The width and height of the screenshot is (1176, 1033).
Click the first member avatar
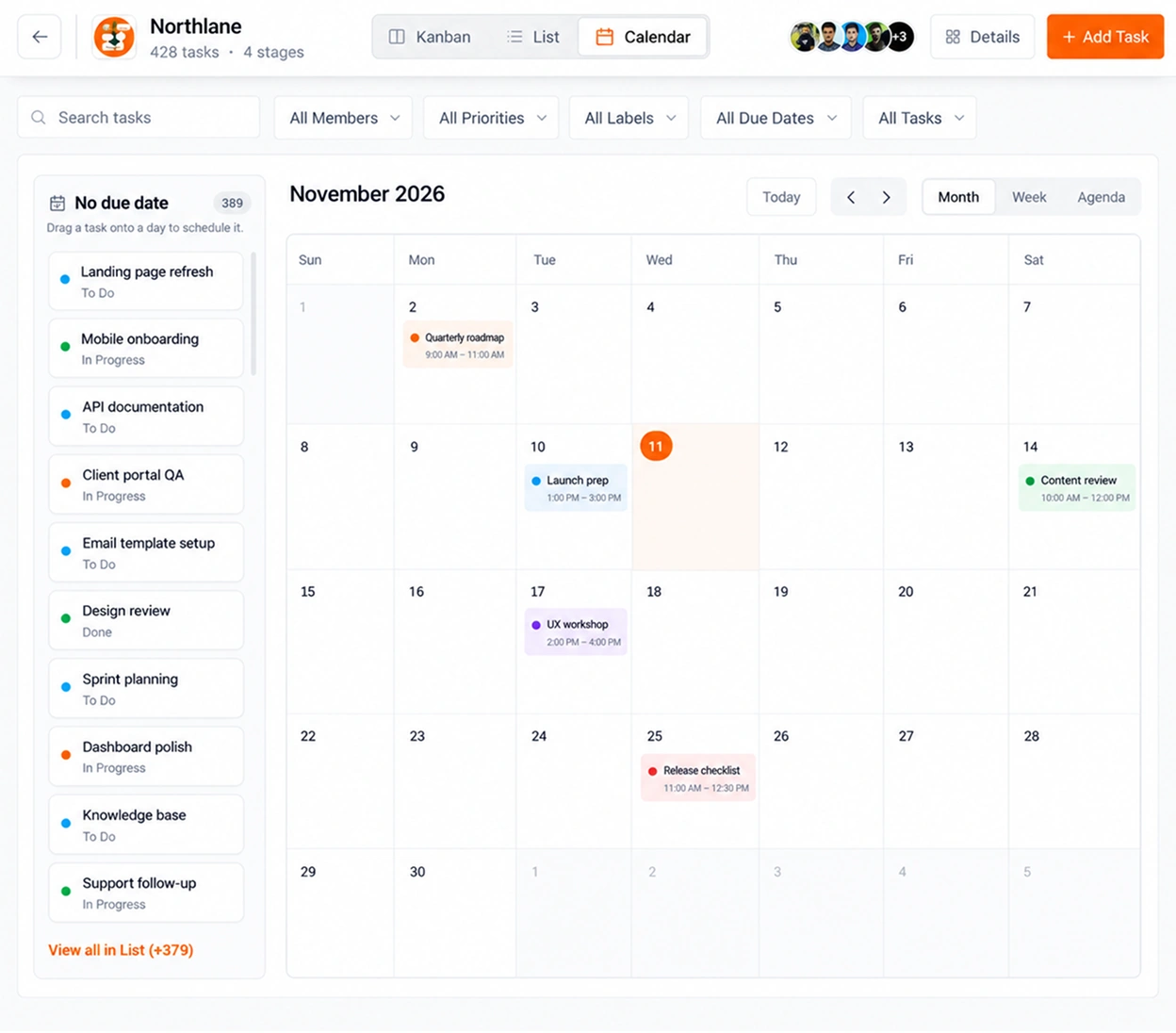click(x=804, y=37)
